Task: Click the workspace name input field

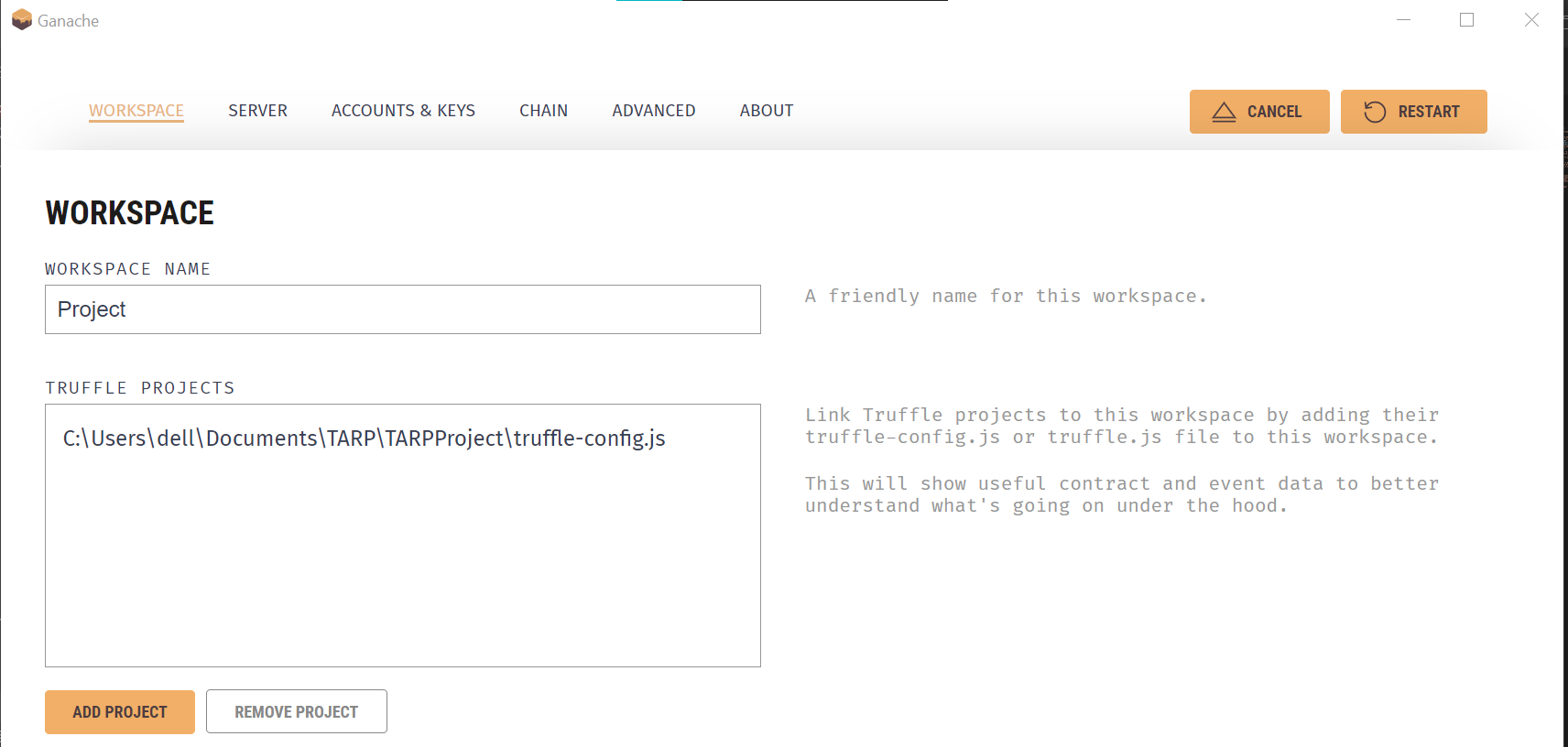Action: [x=403, y=309]
